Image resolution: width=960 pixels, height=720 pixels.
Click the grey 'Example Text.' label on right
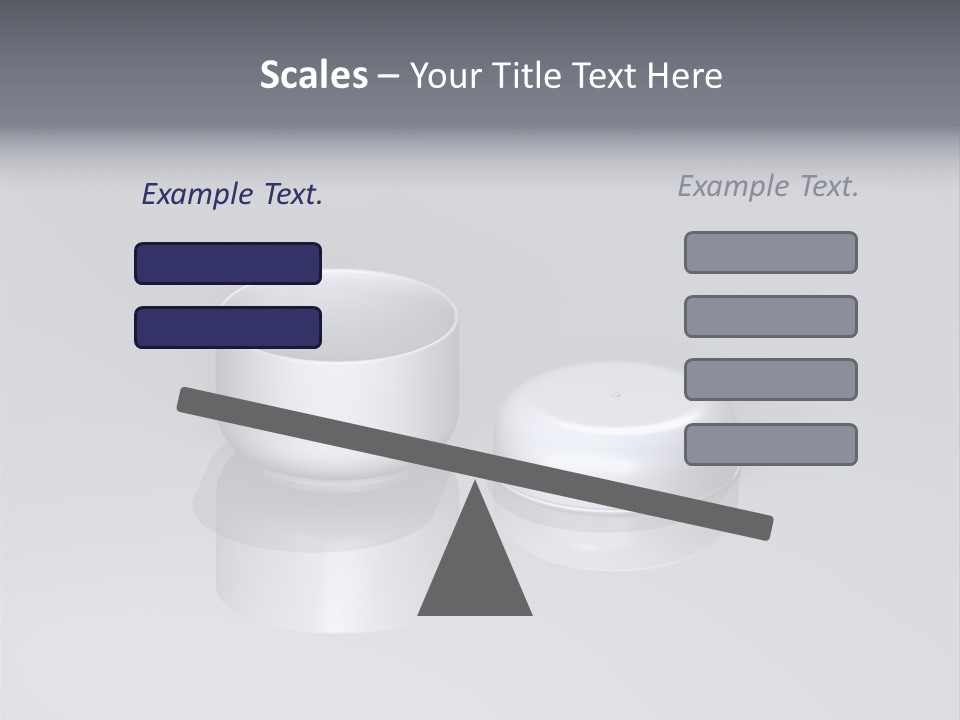(x=768, y=186)
